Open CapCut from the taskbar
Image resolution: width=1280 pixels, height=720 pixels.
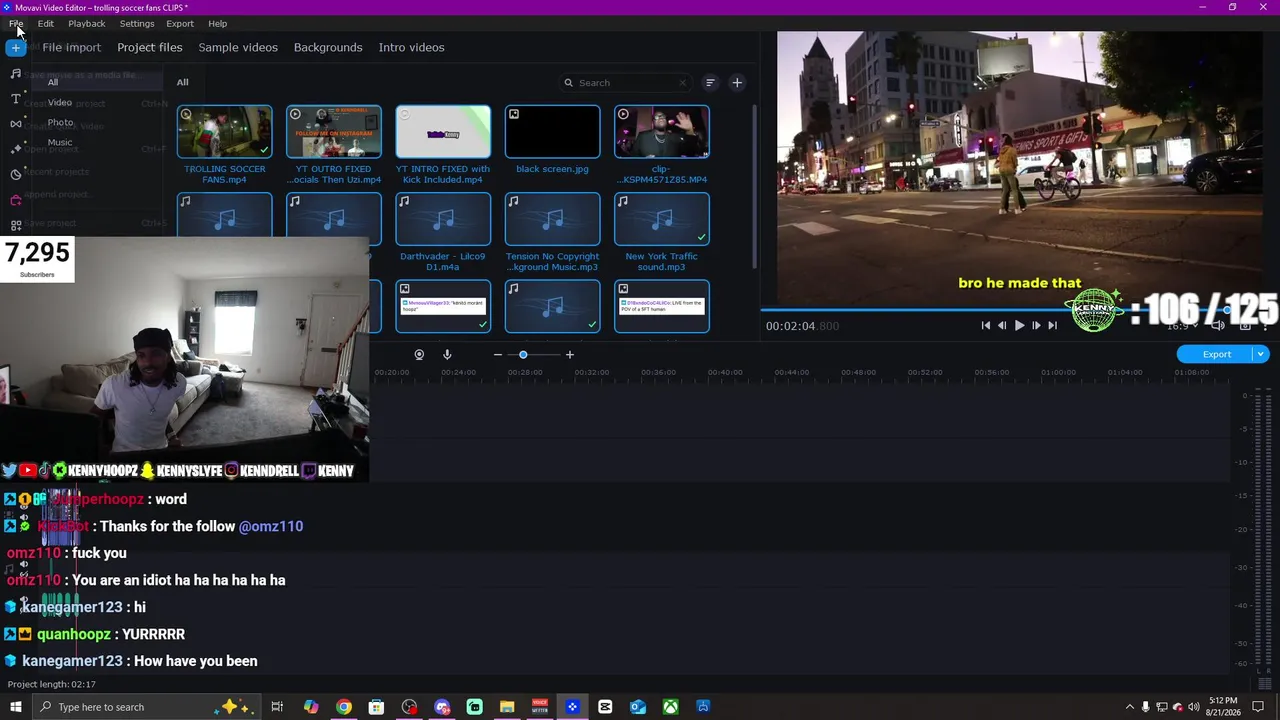coord(605,707)
